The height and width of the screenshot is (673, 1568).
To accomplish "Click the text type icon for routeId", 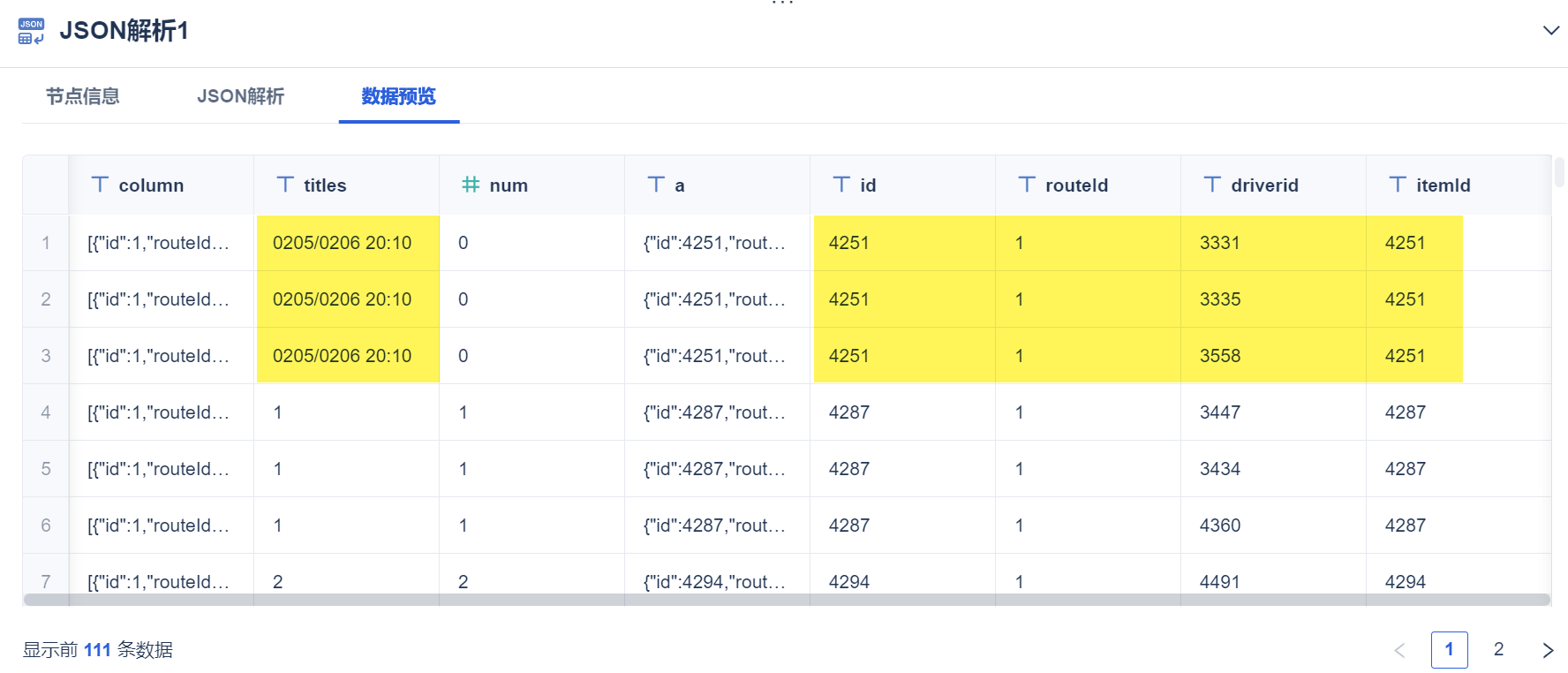I will pos(1027,185).
